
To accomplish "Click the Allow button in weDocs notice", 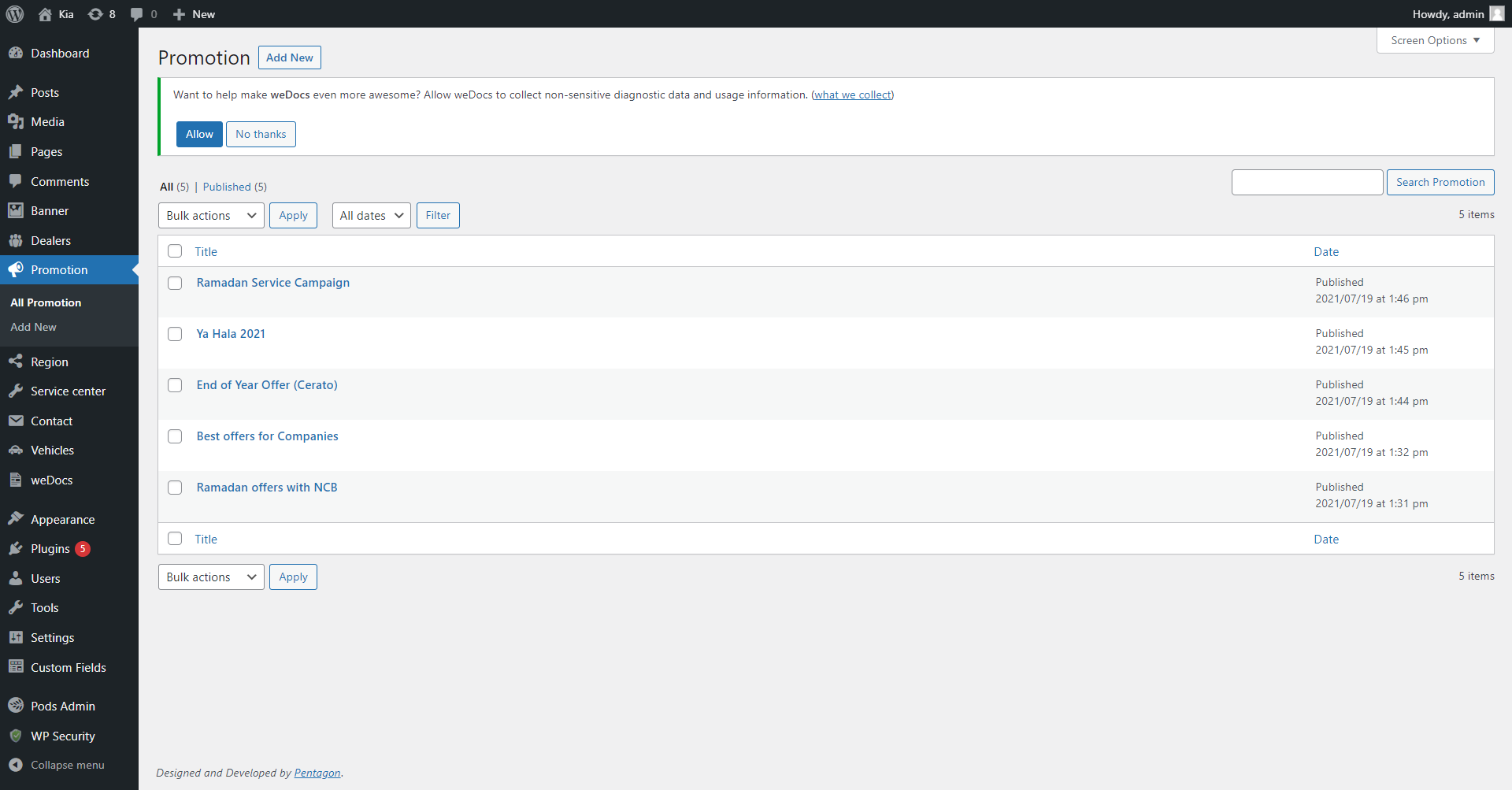I will click(199, 134).
